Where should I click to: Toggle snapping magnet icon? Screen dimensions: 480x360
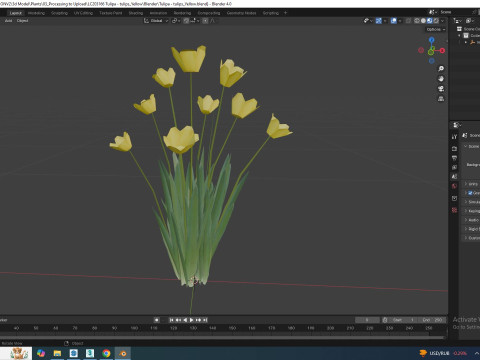click(186, 21)
